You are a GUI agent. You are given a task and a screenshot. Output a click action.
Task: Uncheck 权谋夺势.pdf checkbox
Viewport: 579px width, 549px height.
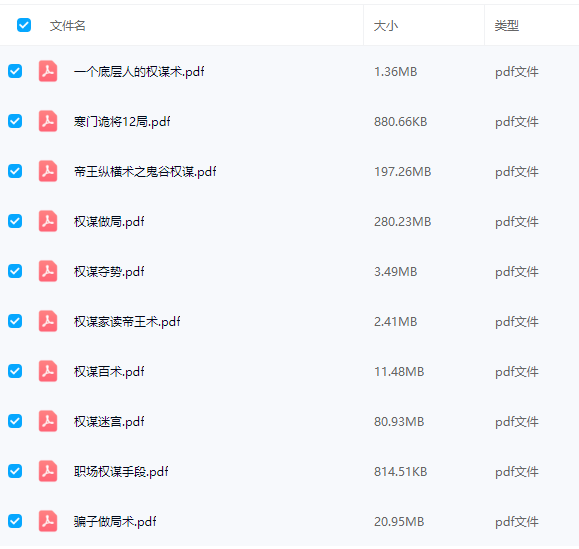coord(15,271)
